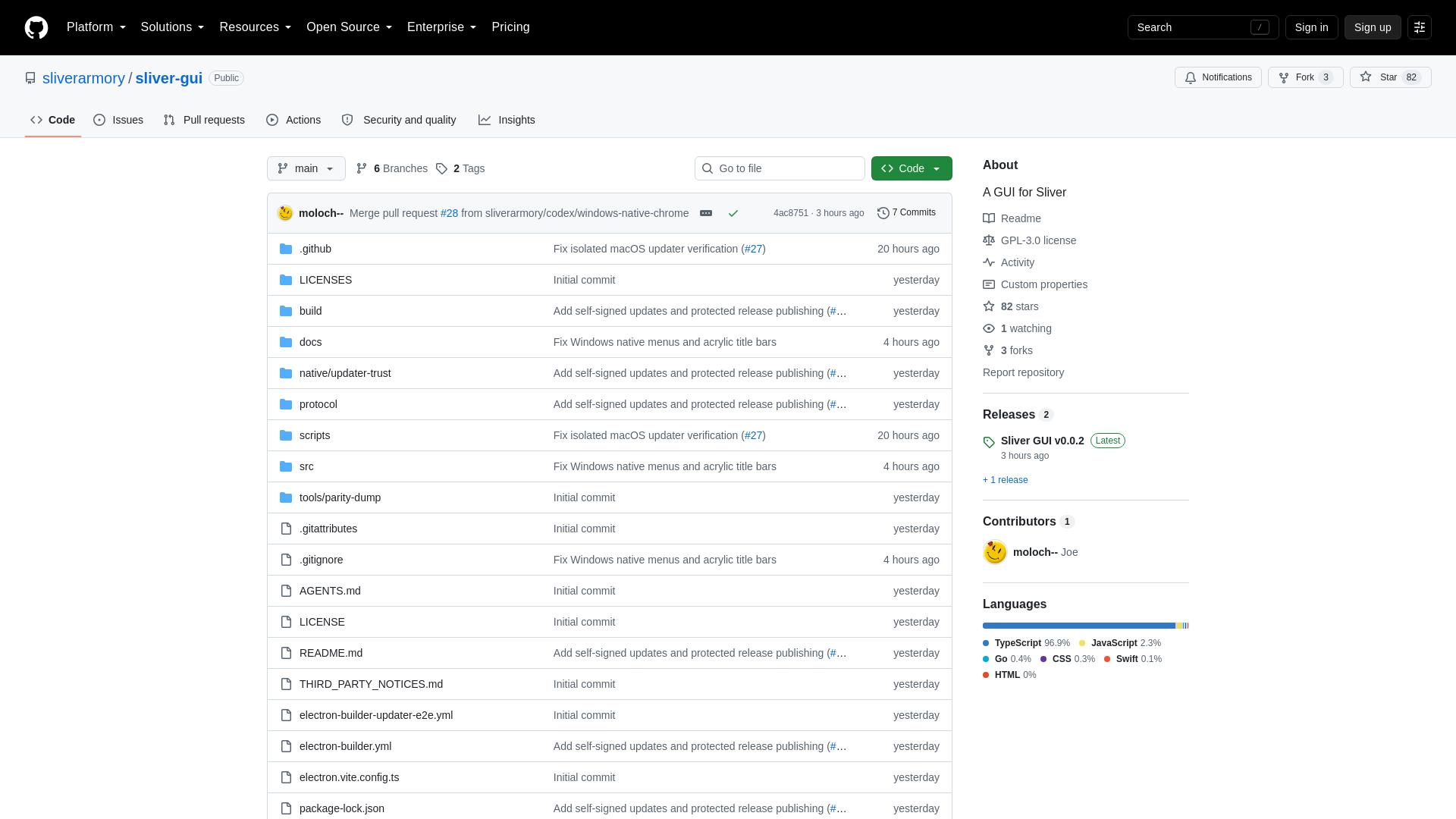Open the 2 Tags link

[460, 168]
